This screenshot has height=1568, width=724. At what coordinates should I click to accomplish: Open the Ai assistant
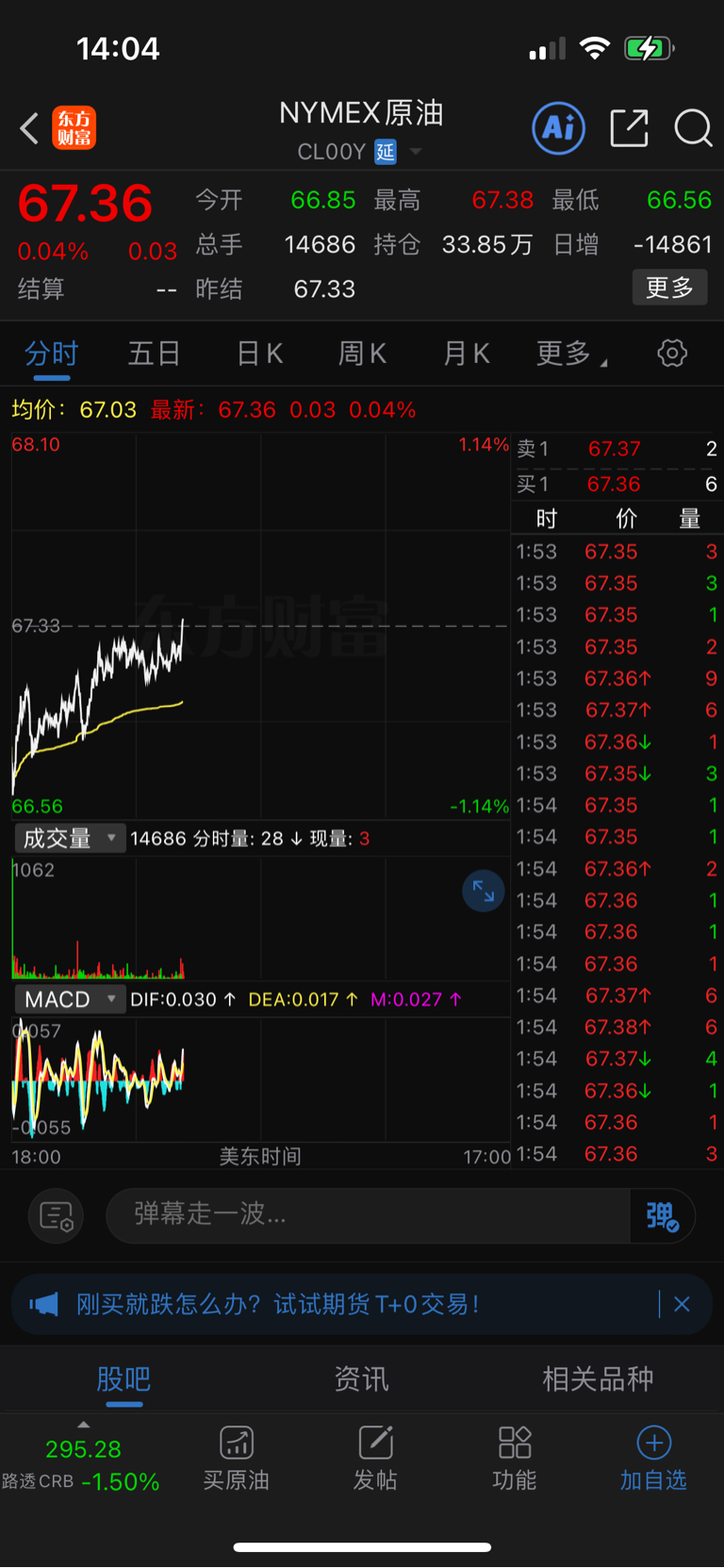click(559, 127)
